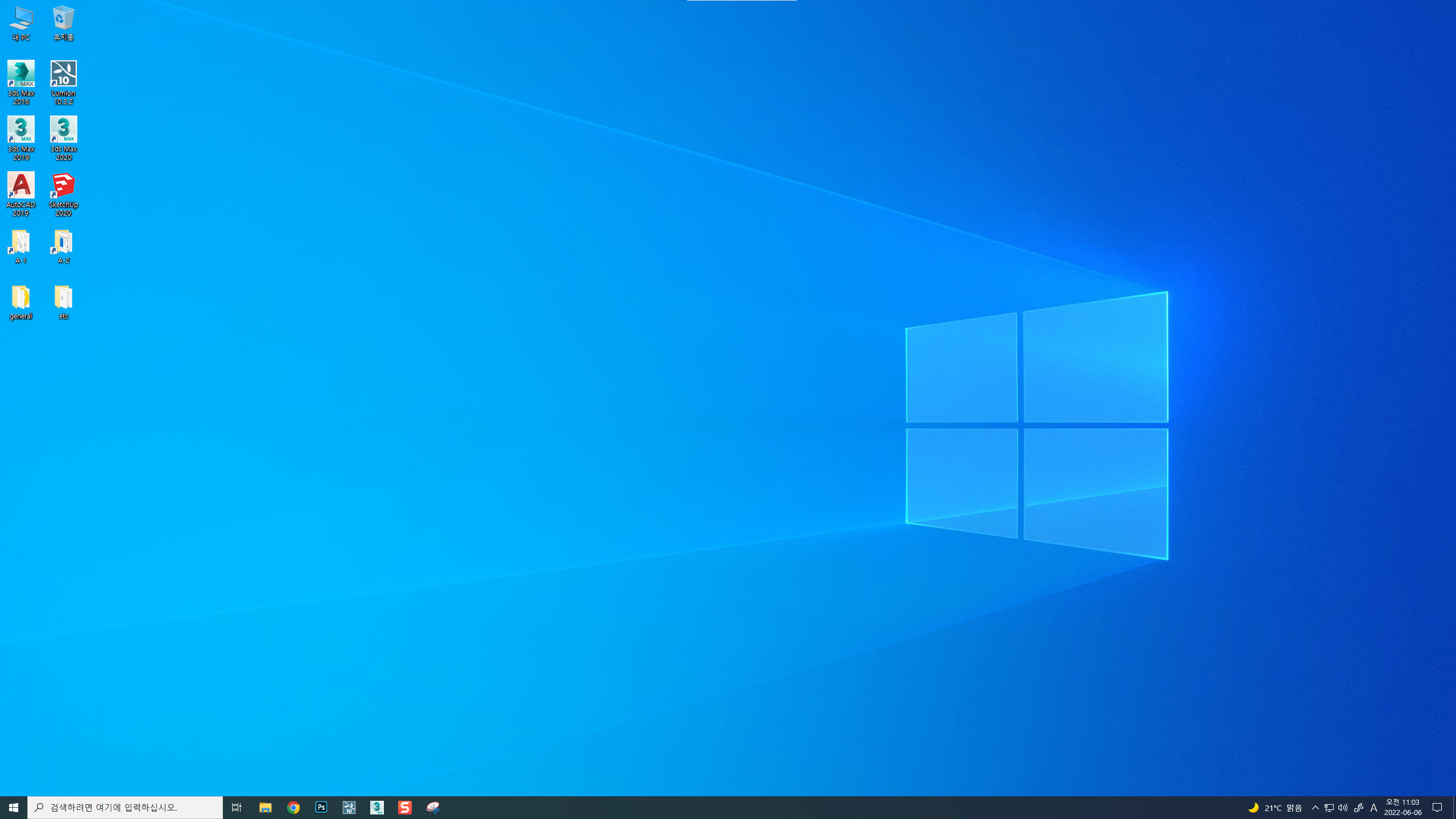This screenshot has width=1456, height=819.
Task: Open Photoshop from the taskbar
Action: (x=321, y=808)
